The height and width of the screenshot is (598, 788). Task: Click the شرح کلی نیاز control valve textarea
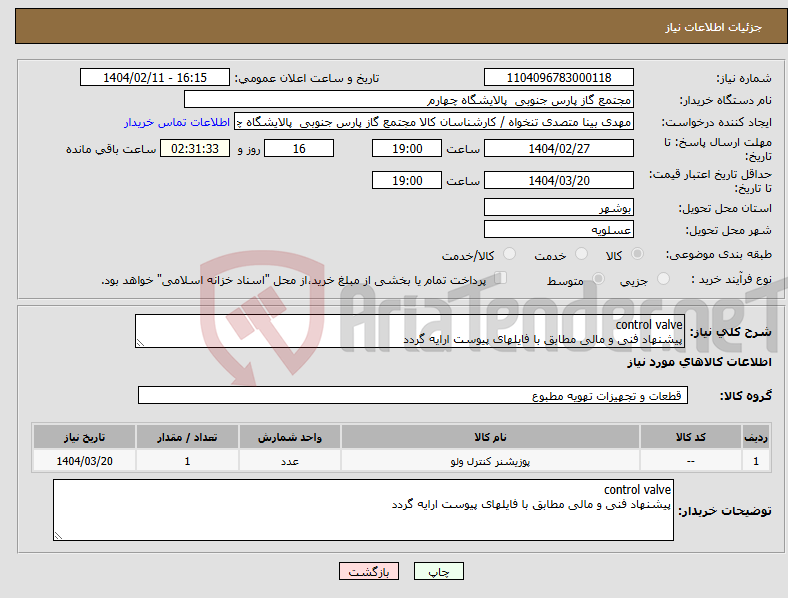coord(410,331)
